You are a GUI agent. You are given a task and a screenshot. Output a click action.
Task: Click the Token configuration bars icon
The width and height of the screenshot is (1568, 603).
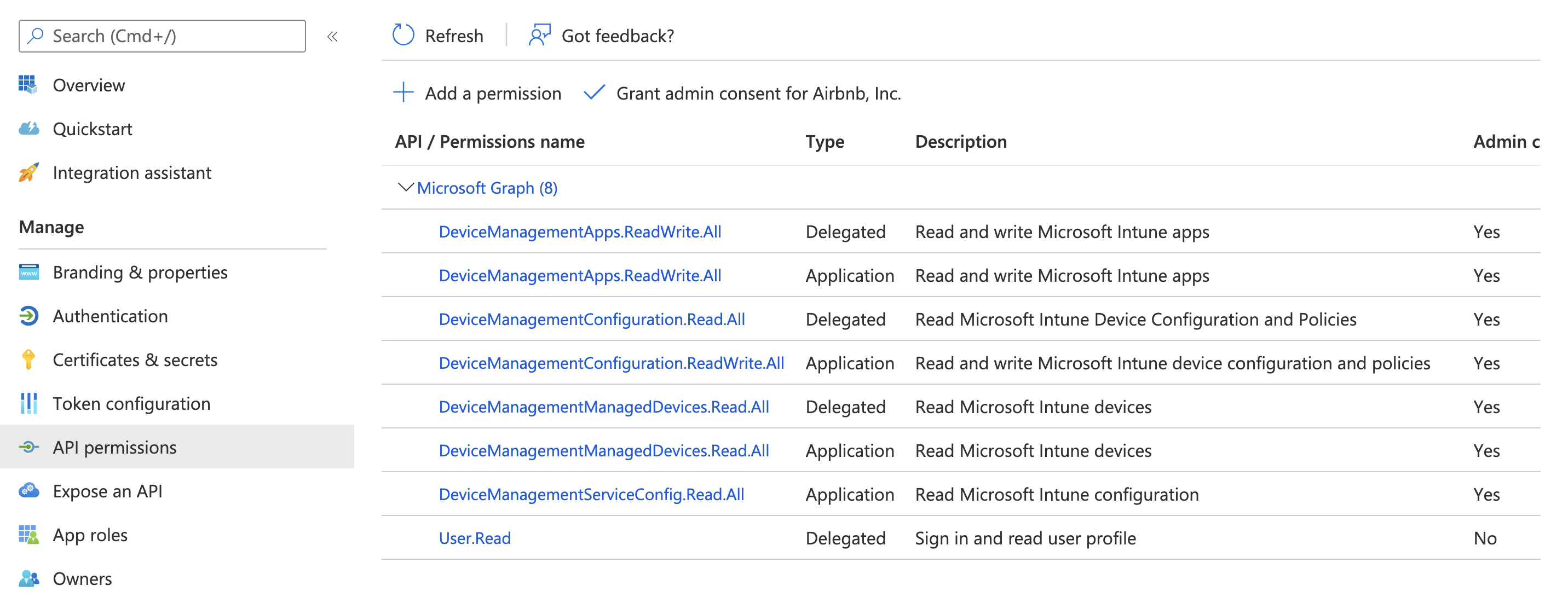click(x=28, y=403)
